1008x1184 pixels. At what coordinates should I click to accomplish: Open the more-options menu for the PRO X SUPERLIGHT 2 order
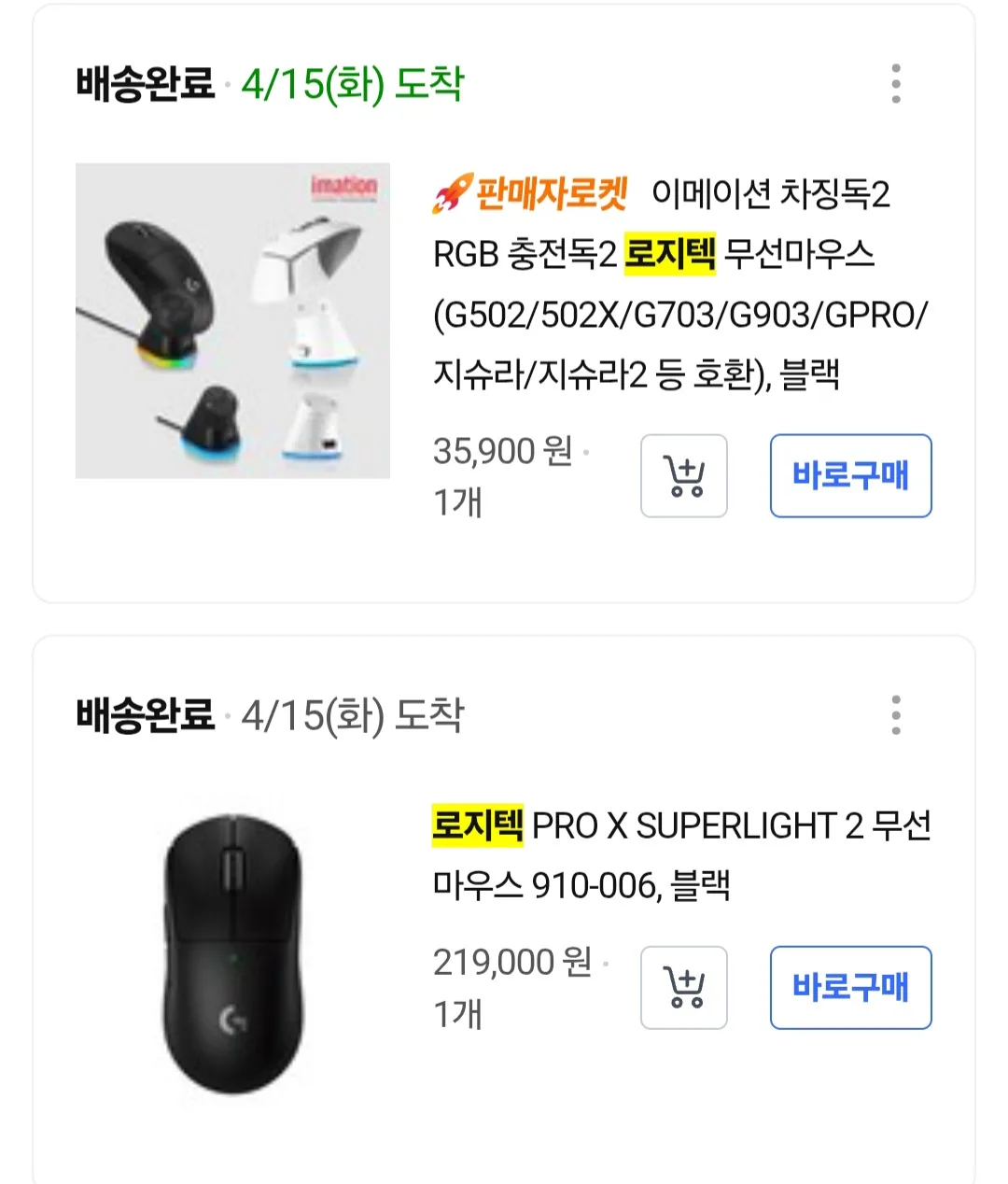click(896, 715)
